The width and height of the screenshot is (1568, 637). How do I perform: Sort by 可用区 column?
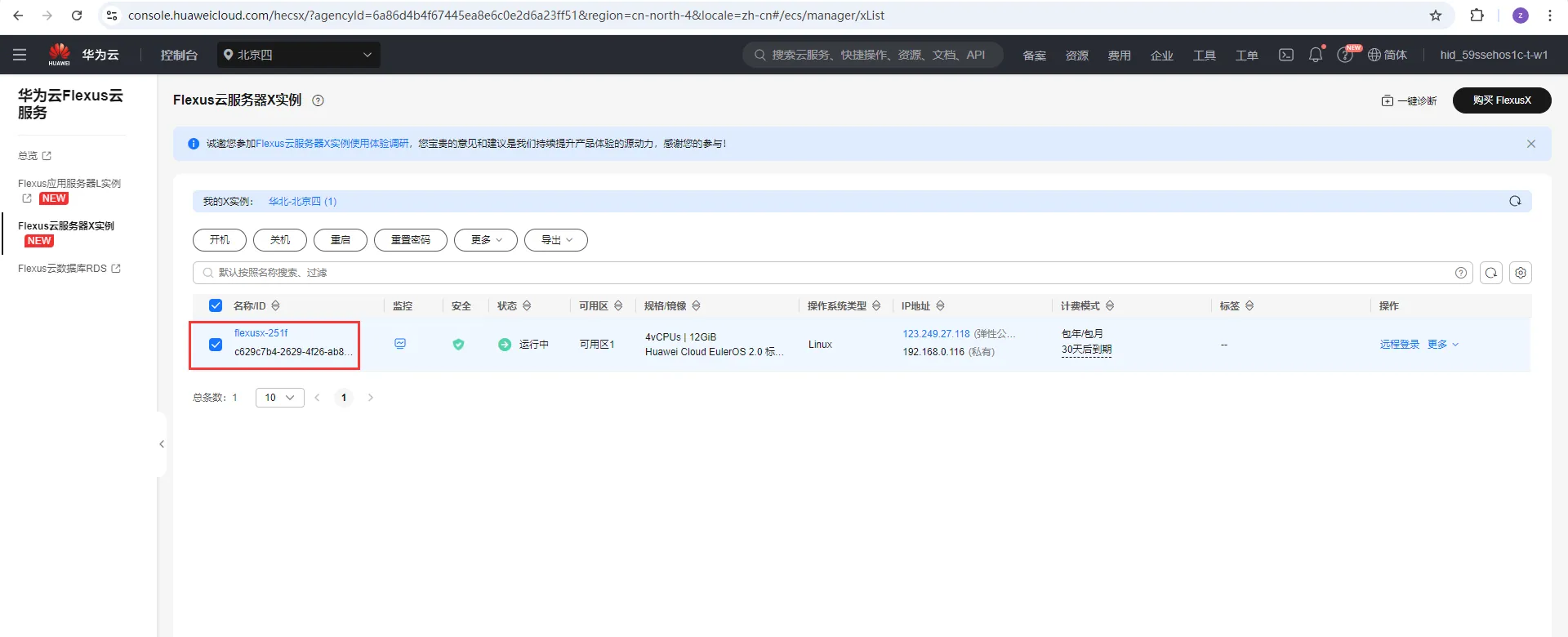click(x=618, y=305)
